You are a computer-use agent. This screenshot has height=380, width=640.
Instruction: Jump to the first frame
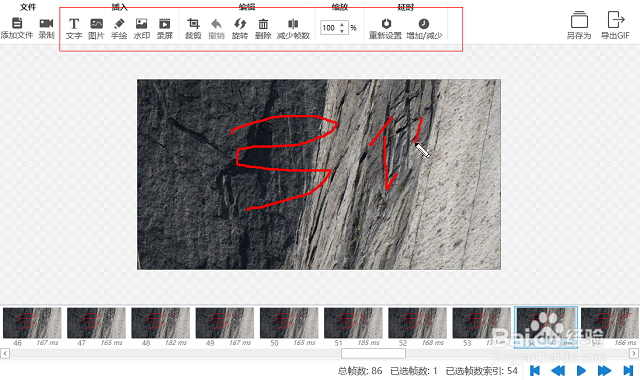click(x=535, y=371)
